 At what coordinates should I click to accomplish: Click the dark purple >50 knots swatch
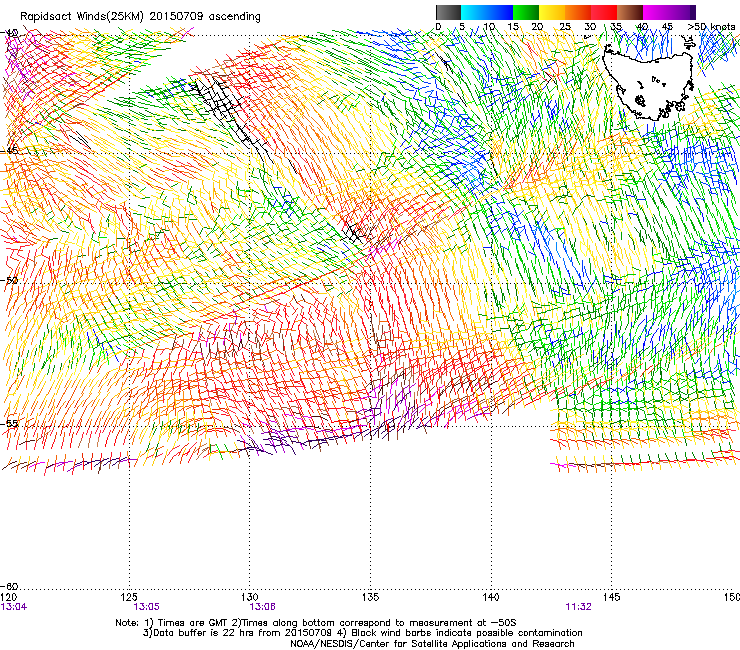(693, 12)
